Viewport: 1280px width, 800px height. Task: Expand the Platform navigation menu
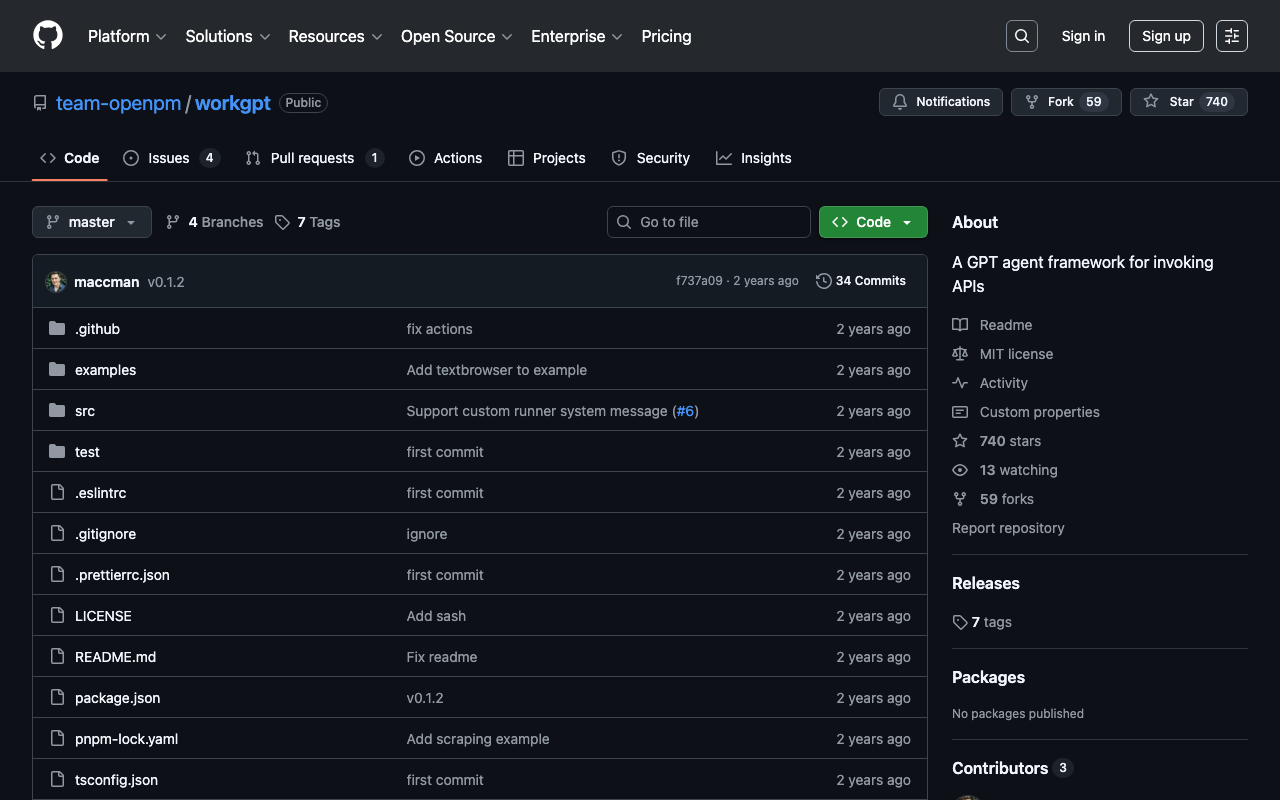point(127,36)
